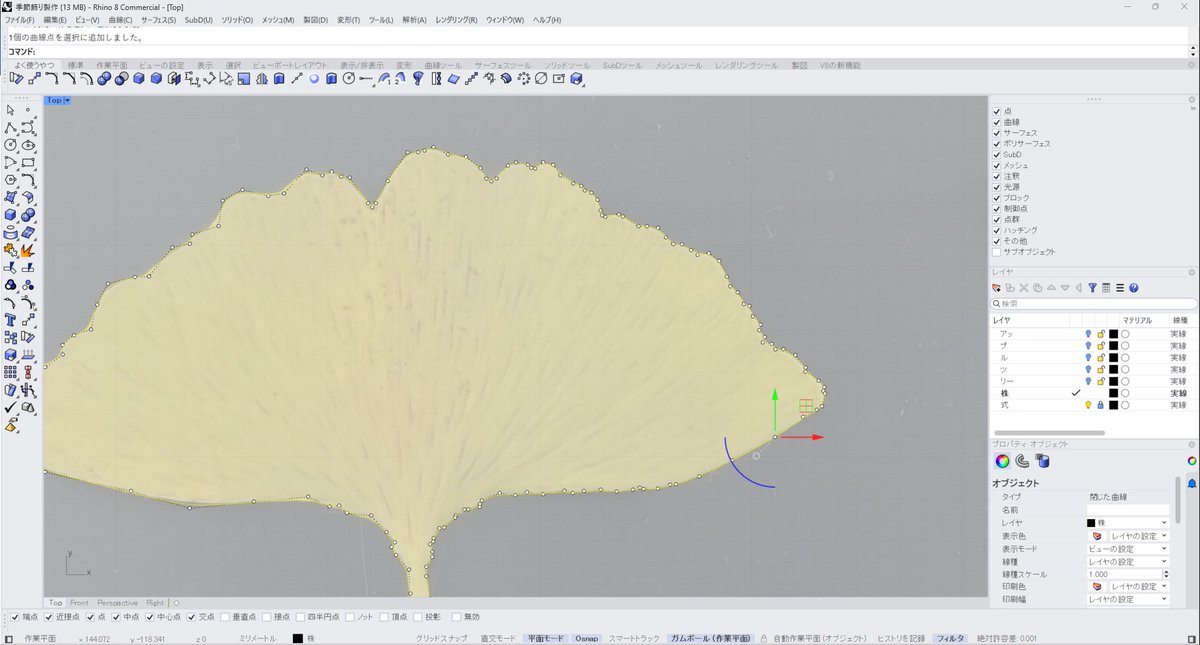Image resolution: width=1200 pixels, height=645 pixels.
Task: Click black color swatch of 株 layer
Action: (1113, 393)
